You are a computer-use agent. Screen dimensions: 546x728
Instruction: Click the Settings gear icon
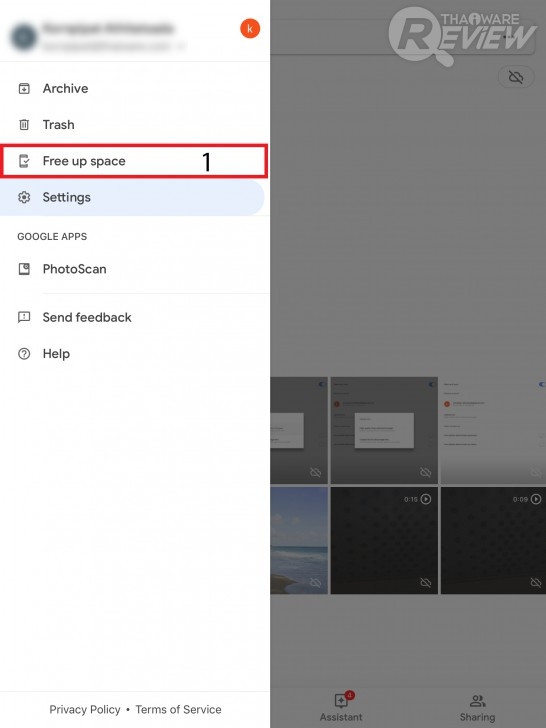[x=24, y=197]
